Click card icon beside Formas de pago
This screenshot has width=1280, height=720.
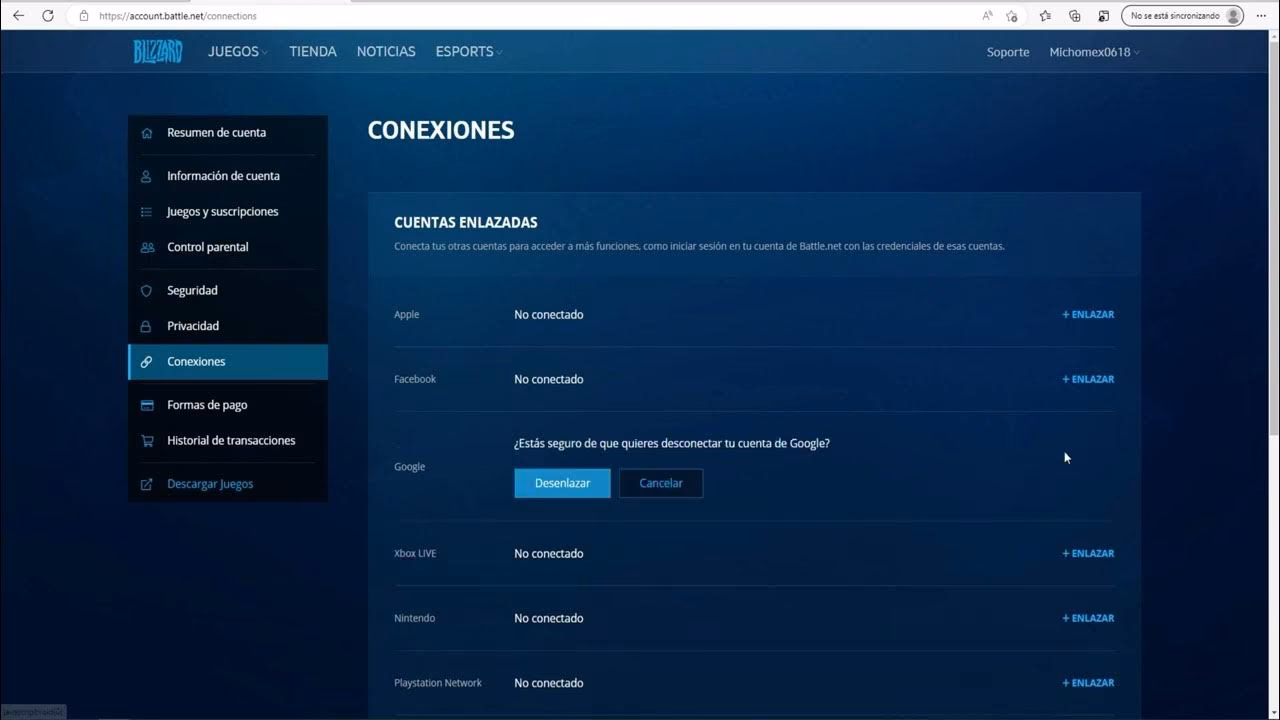pos(147,405)
